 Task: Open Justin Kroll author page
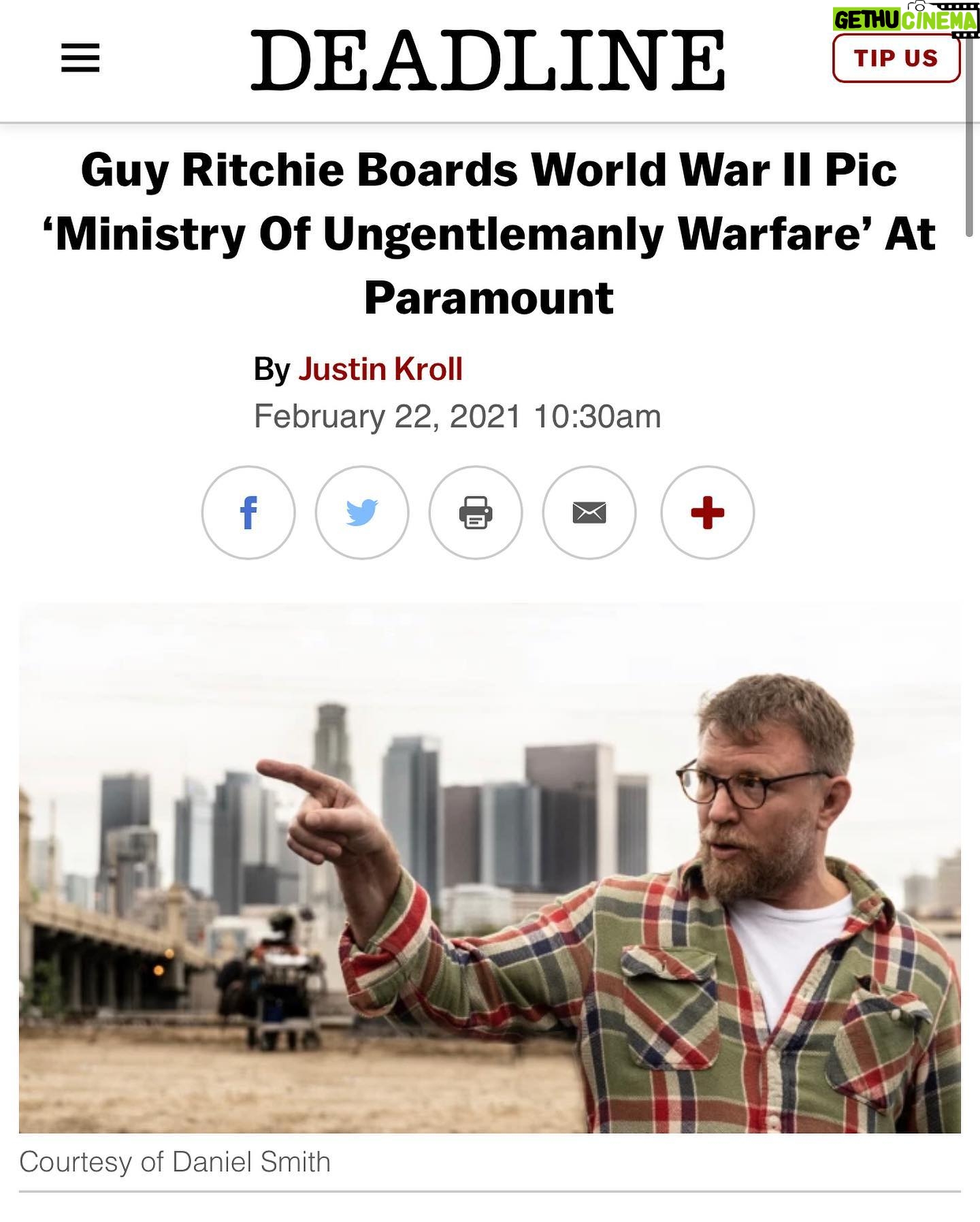click(380, 369)
